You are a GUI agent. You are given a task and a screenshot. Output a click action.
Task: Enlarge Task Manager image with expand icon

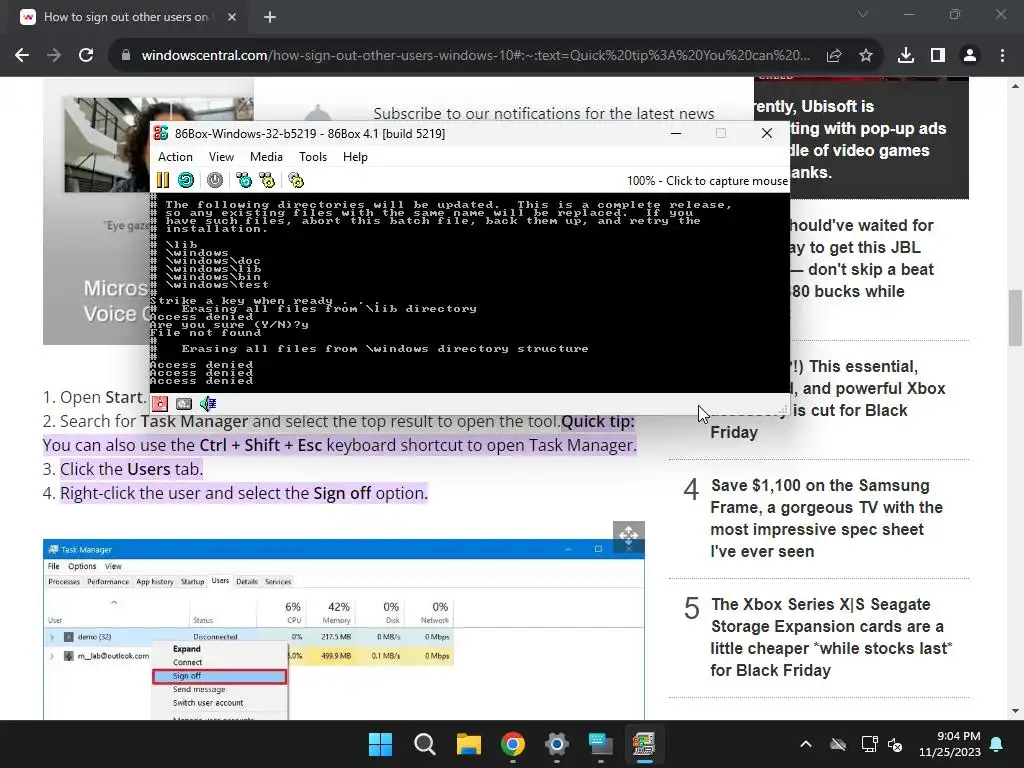tap(629, 537)
